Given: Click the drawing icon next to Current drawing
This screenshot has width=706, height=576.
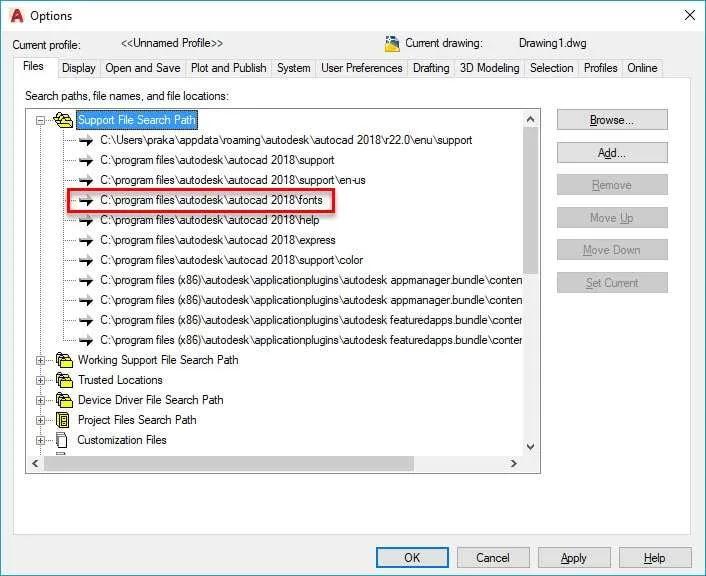Looking at the screenshot, I should click(x=392, y=44).
